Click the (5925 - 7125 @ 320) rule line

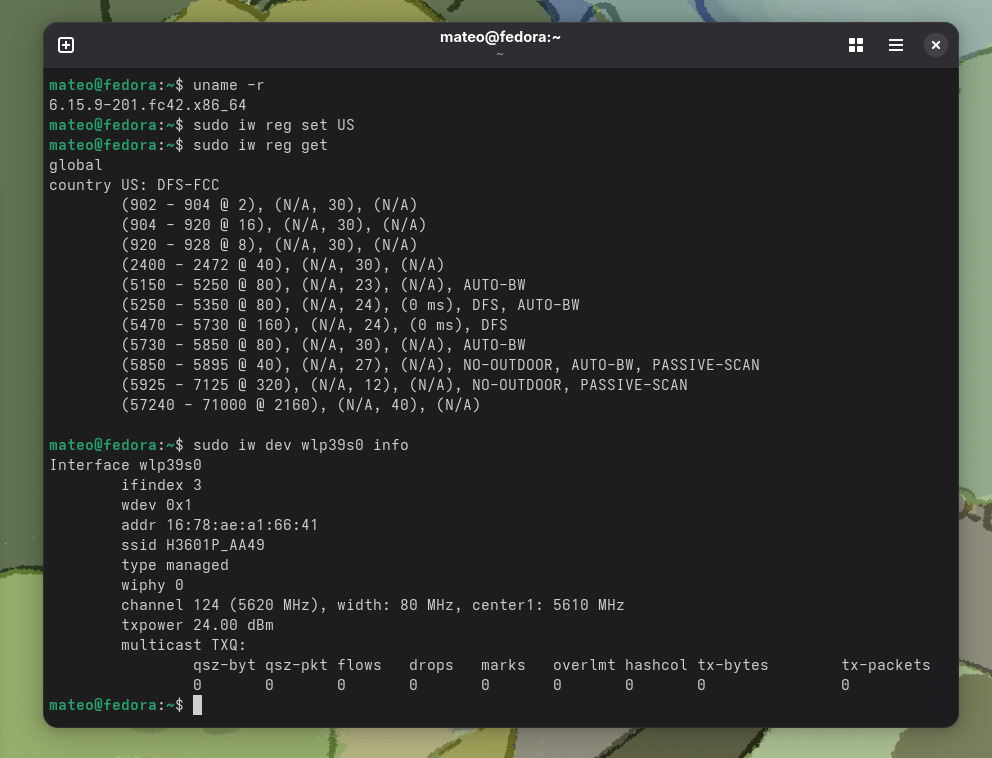pos(404,385)
